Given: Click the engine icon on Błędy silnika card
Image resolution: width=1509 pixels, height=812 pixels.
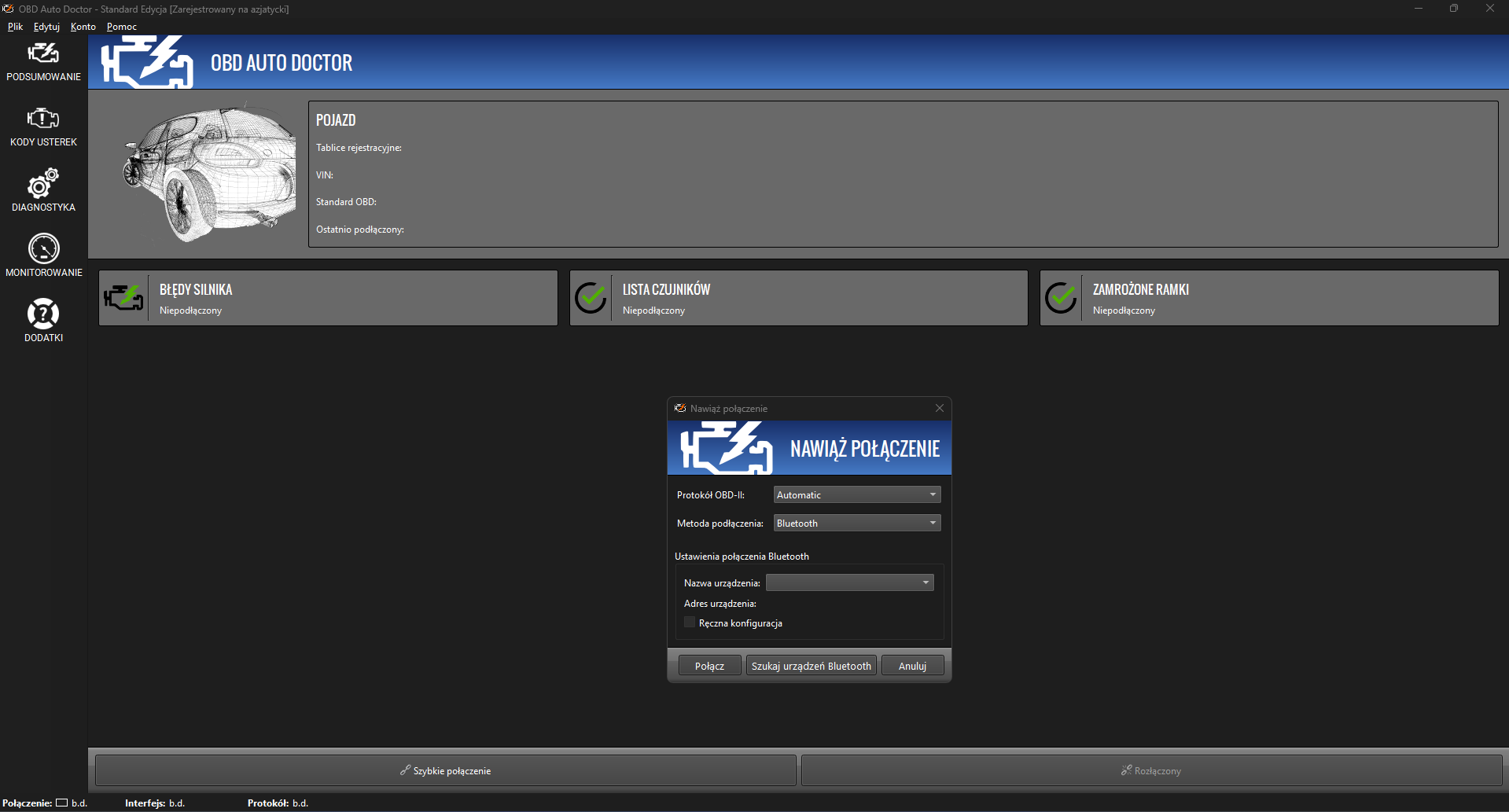Looking at the screenshot, I should (123, 298).
